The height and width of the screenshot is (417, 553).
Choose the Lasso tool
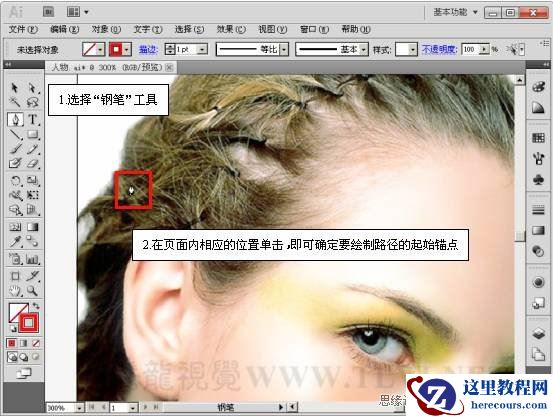[32, 102]
